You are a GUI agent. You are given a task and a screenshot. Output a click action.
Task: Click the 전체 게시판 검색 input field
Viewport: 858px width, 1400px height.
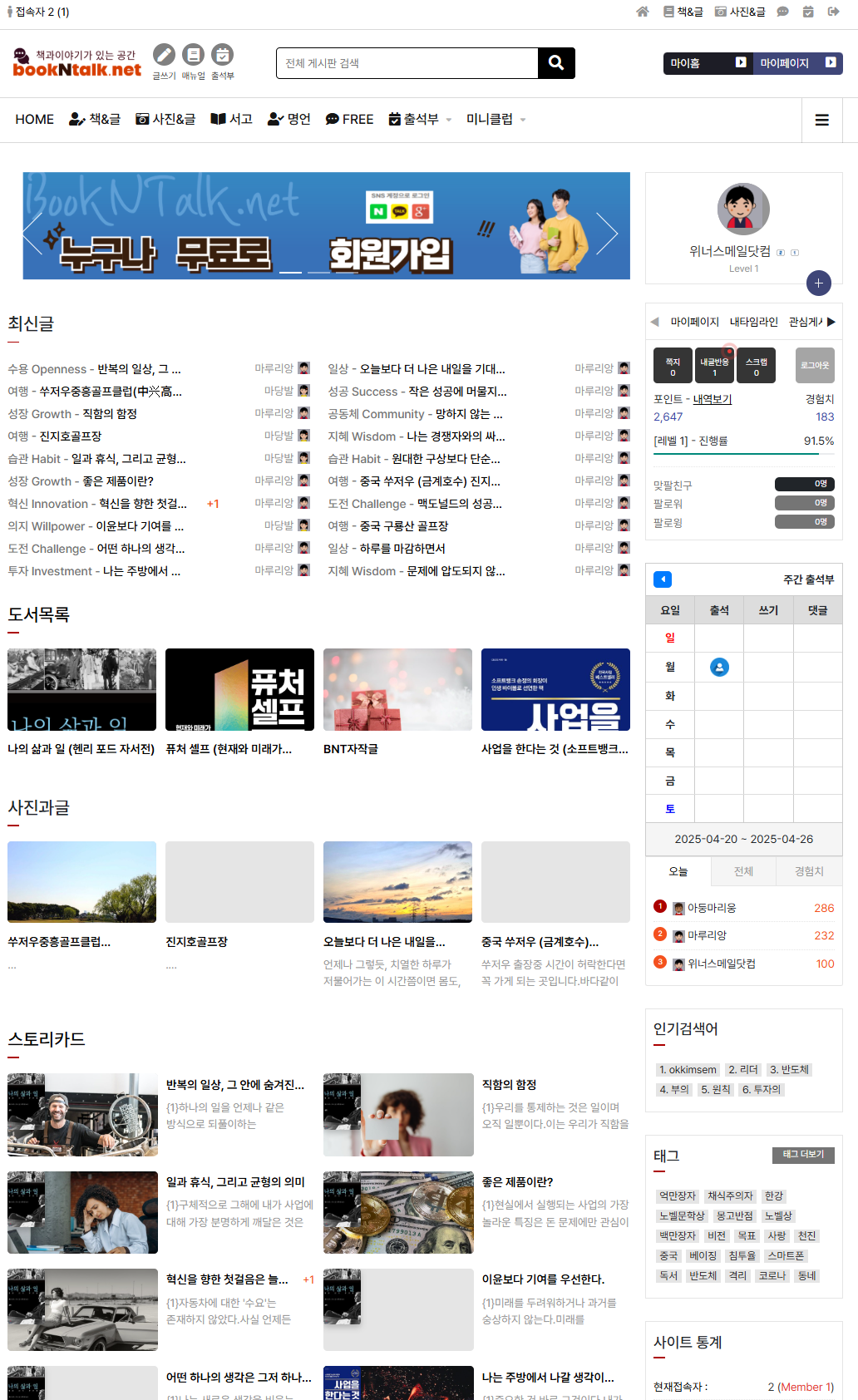(x=407, y=63)
